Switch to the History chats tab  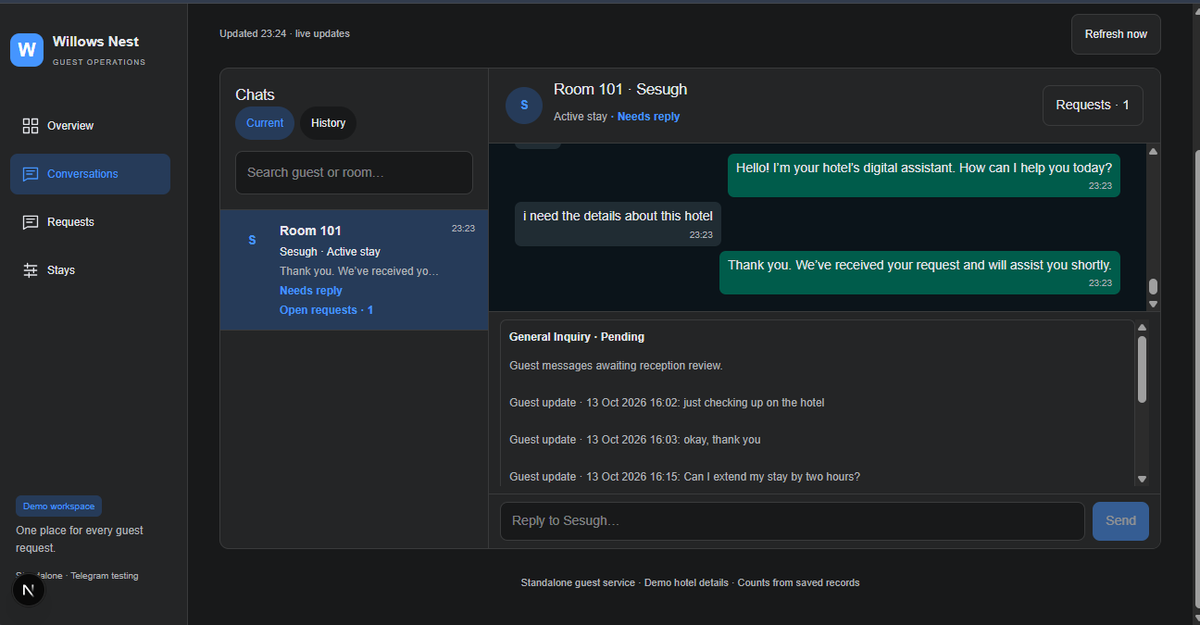(x=328, y=123)
